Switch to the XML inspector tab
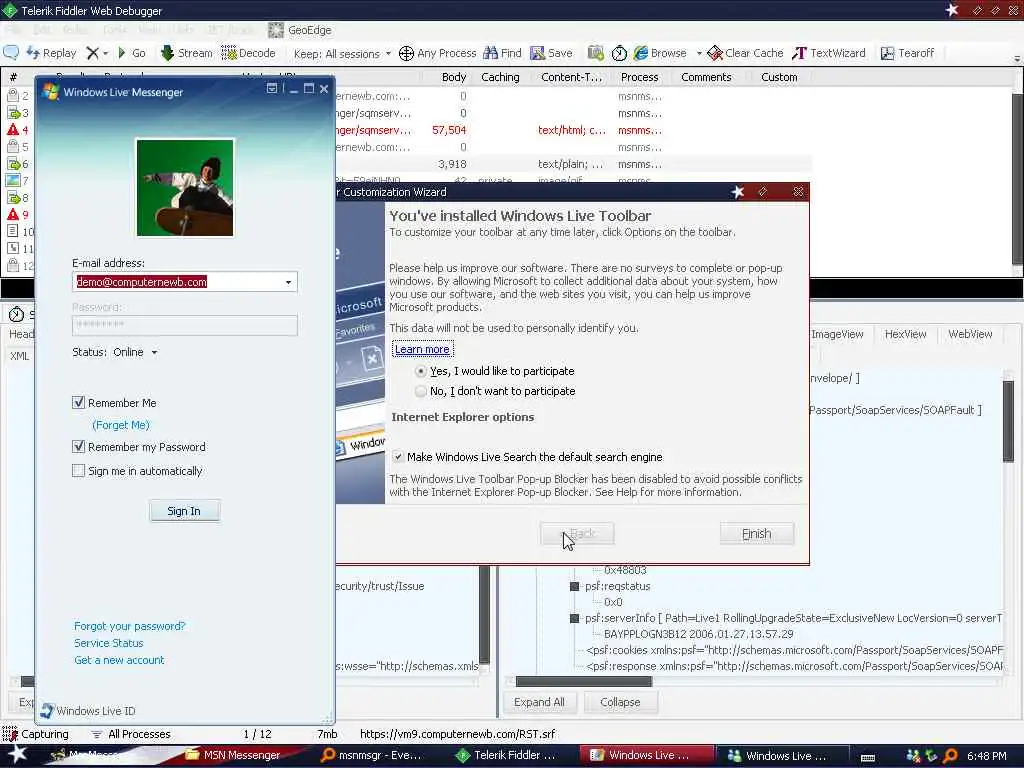 19,356
